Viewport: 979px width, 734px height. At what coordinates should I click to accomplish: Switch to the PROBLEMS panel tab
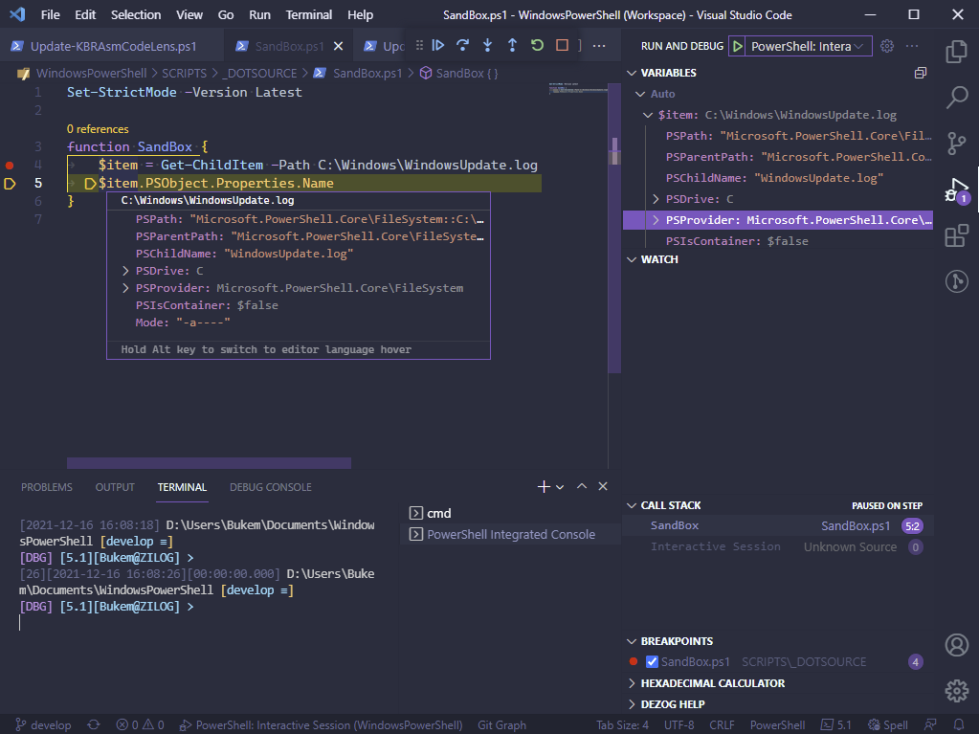[x=47, y=487]
